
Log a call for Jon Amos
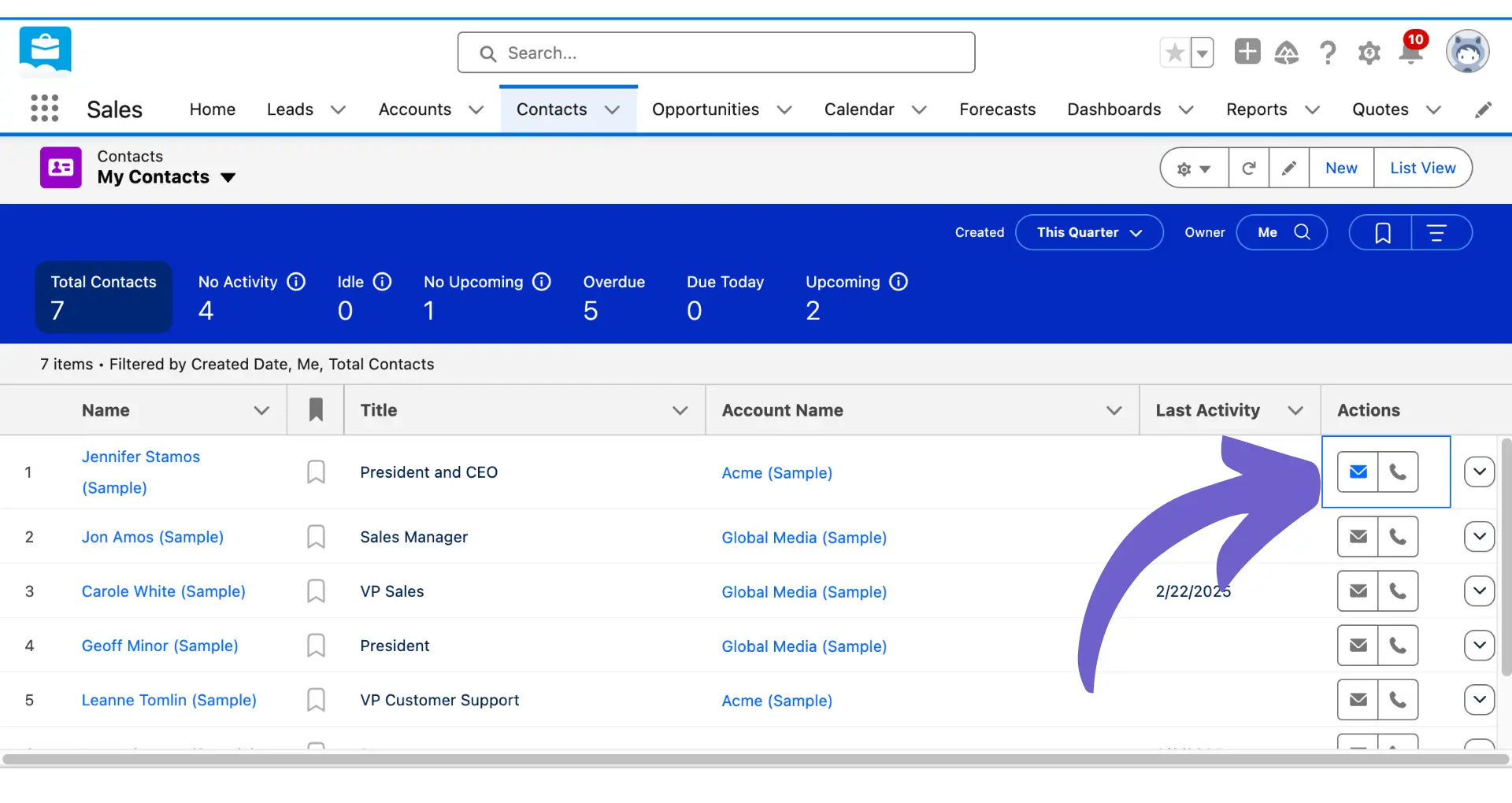pos(1398,536)
